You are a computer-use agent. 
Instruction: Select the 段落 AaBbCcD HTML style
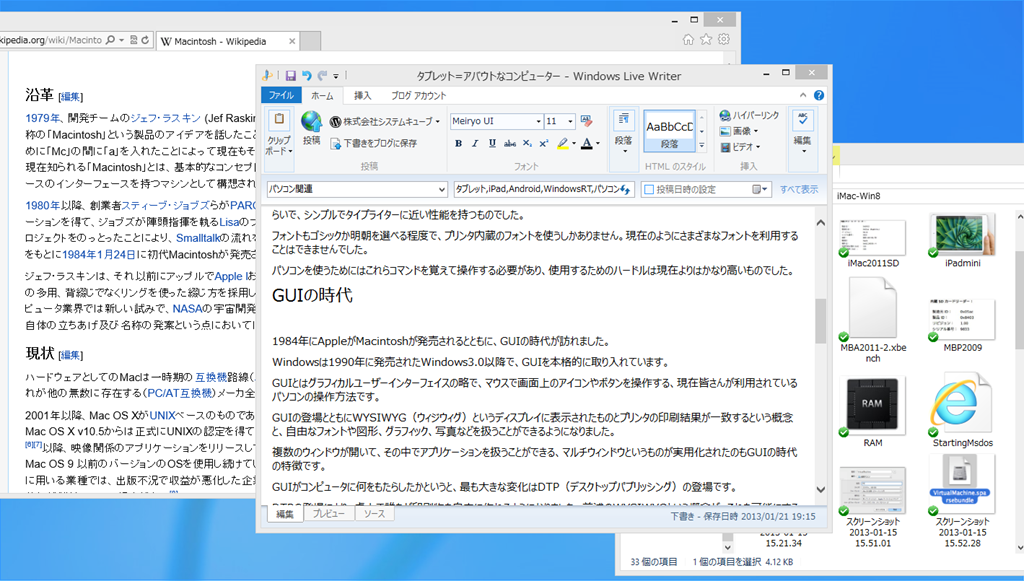pos(669,131)
